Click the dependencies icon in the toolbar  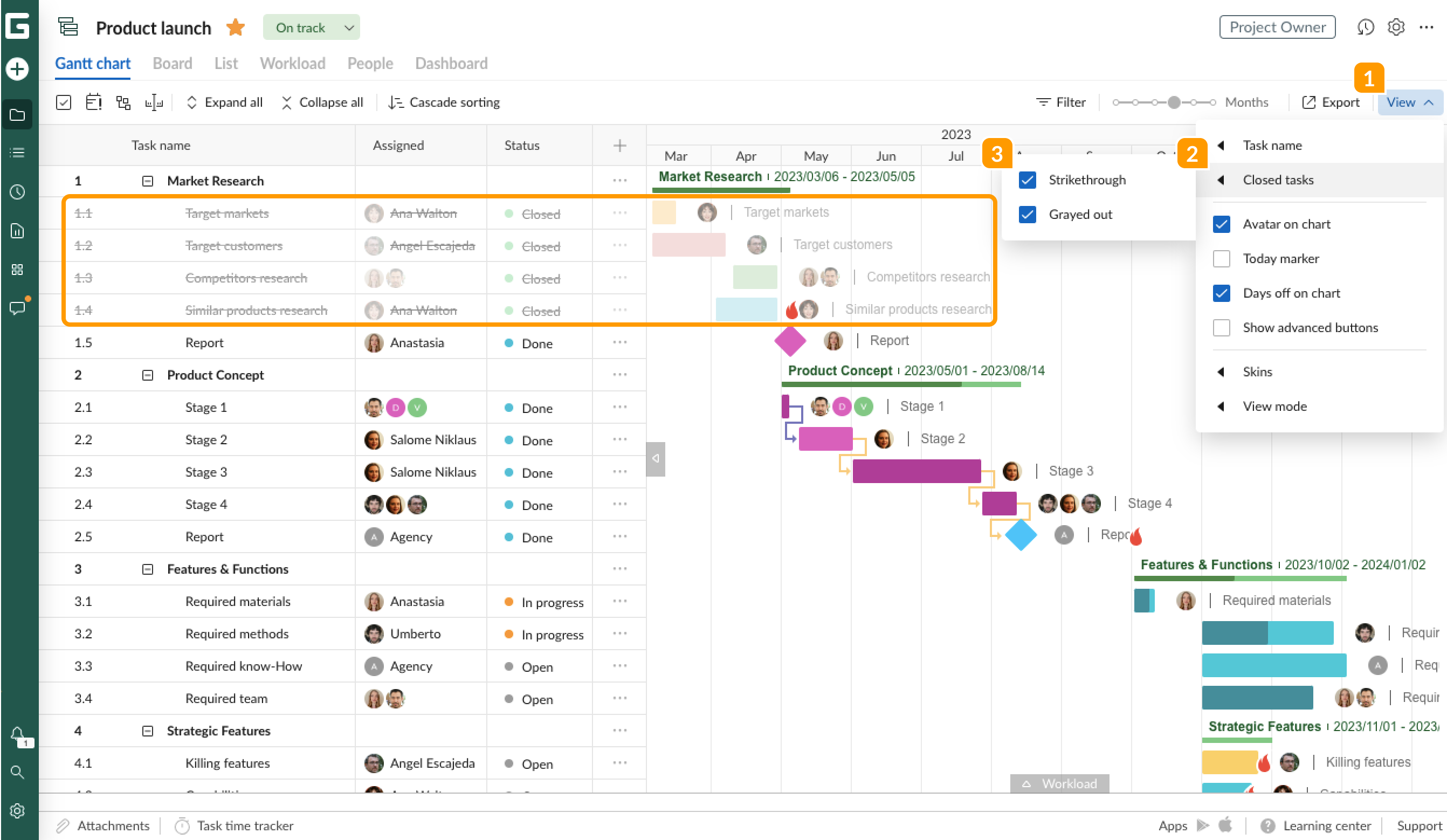click(x=123, y=101)
